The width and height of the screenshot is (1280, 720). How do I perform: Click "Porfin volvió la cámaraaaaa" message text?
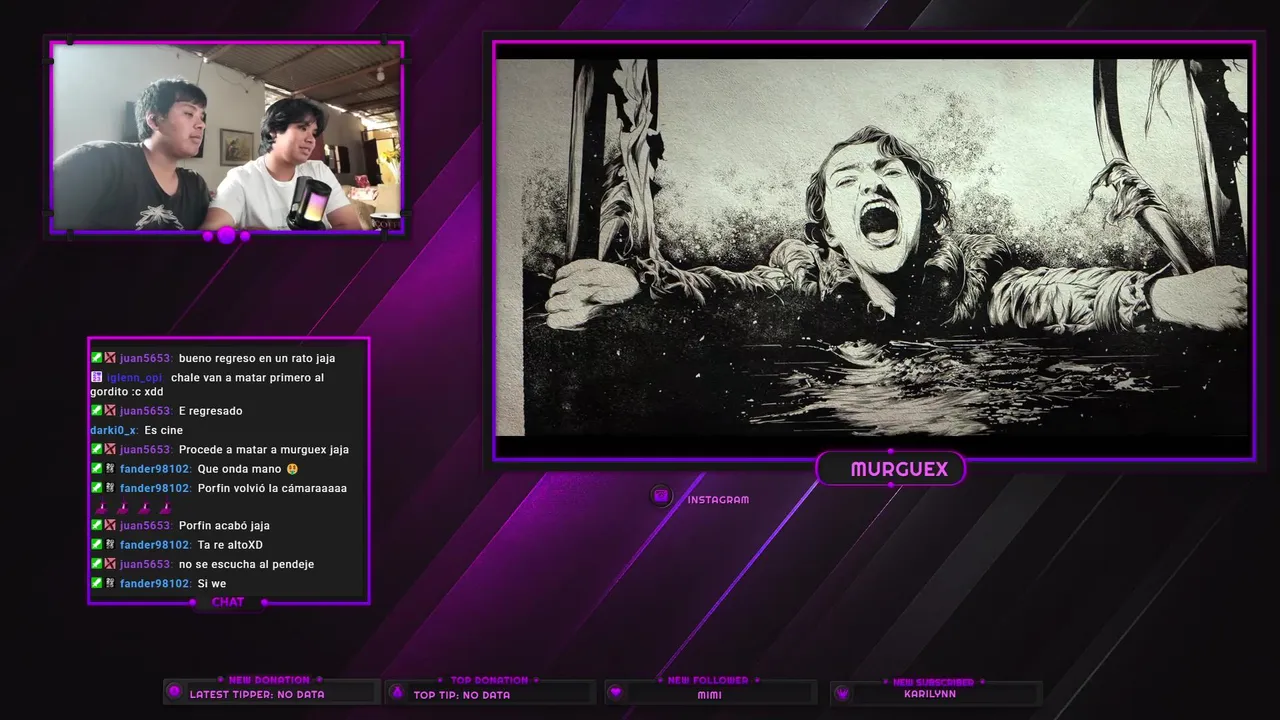click(x=272, y=488)
